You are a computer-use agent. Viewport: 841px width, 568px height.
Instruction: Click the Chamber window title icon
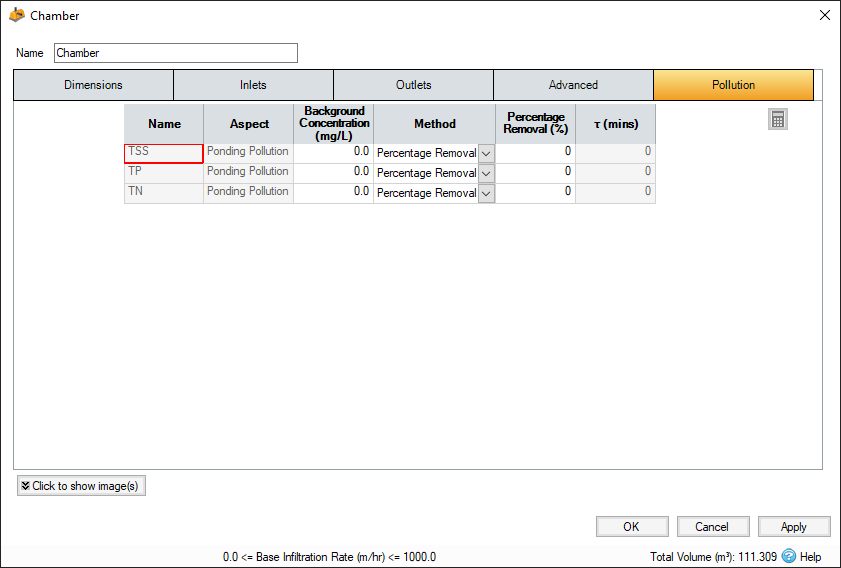coord(17,15)
